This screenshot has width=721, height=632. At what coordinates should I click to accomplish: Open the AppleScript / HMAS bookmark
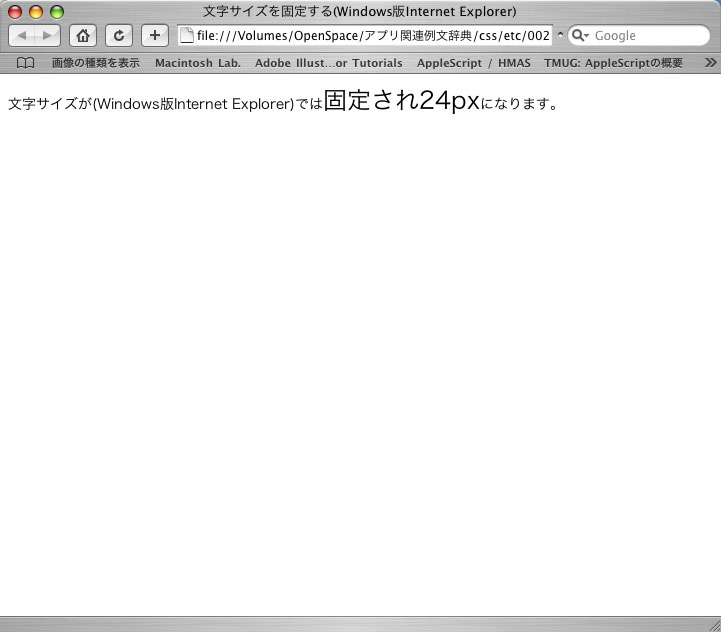pyautogui.click(x=474, y=63)
